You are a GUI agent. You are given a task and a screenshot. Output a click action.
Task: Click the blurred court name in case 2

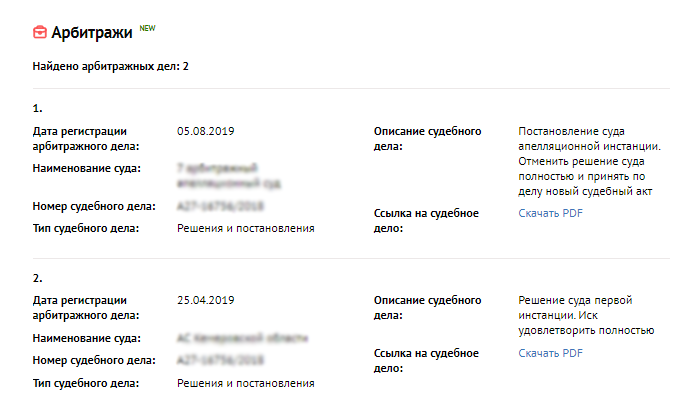pos(243,338)
